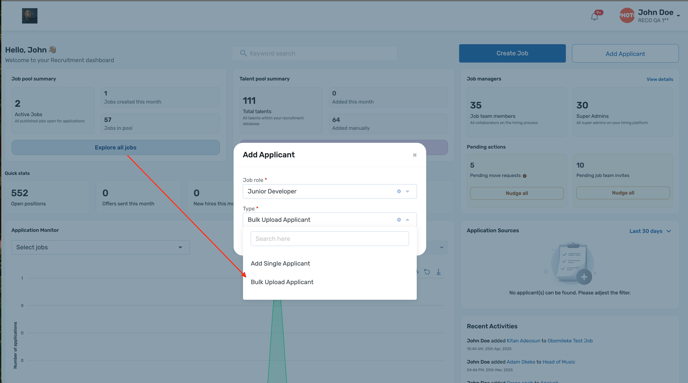
Task: Choose Bulk Upload Applicant in the list
Action: pos(282,282)
